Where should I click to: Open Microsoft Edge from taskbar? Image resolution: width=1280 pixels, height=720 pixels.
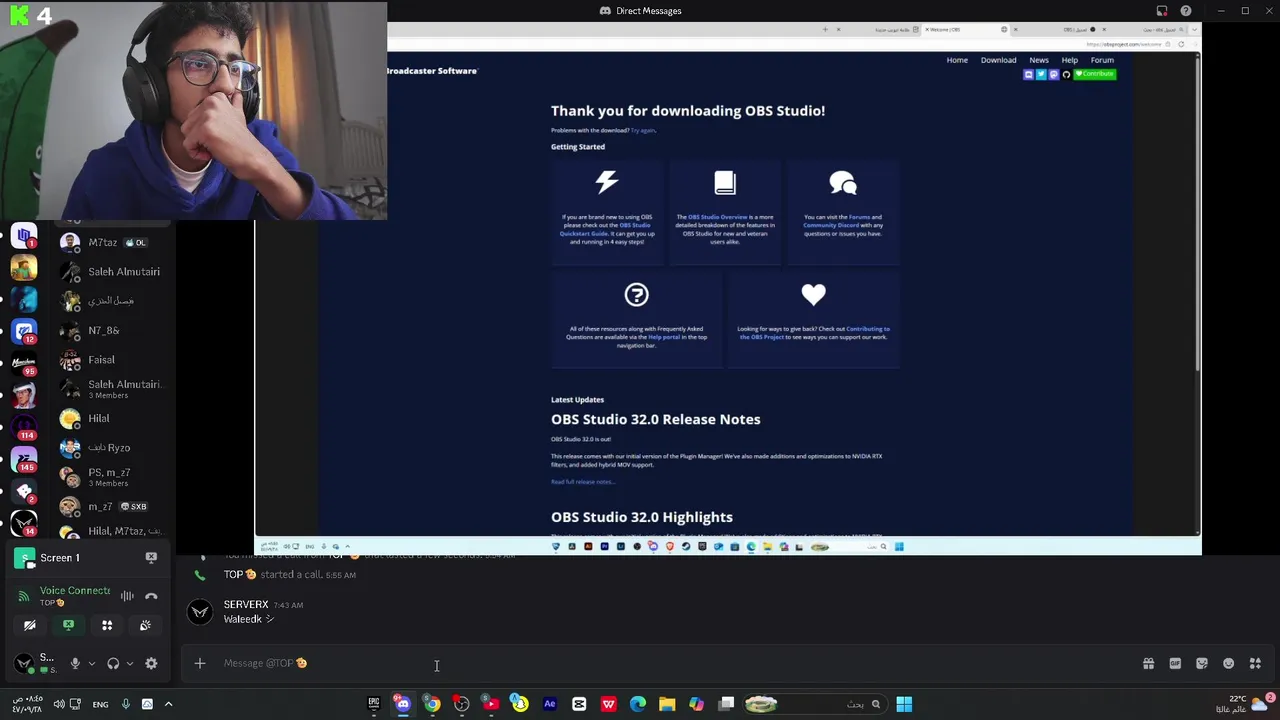tap(637, 704)
